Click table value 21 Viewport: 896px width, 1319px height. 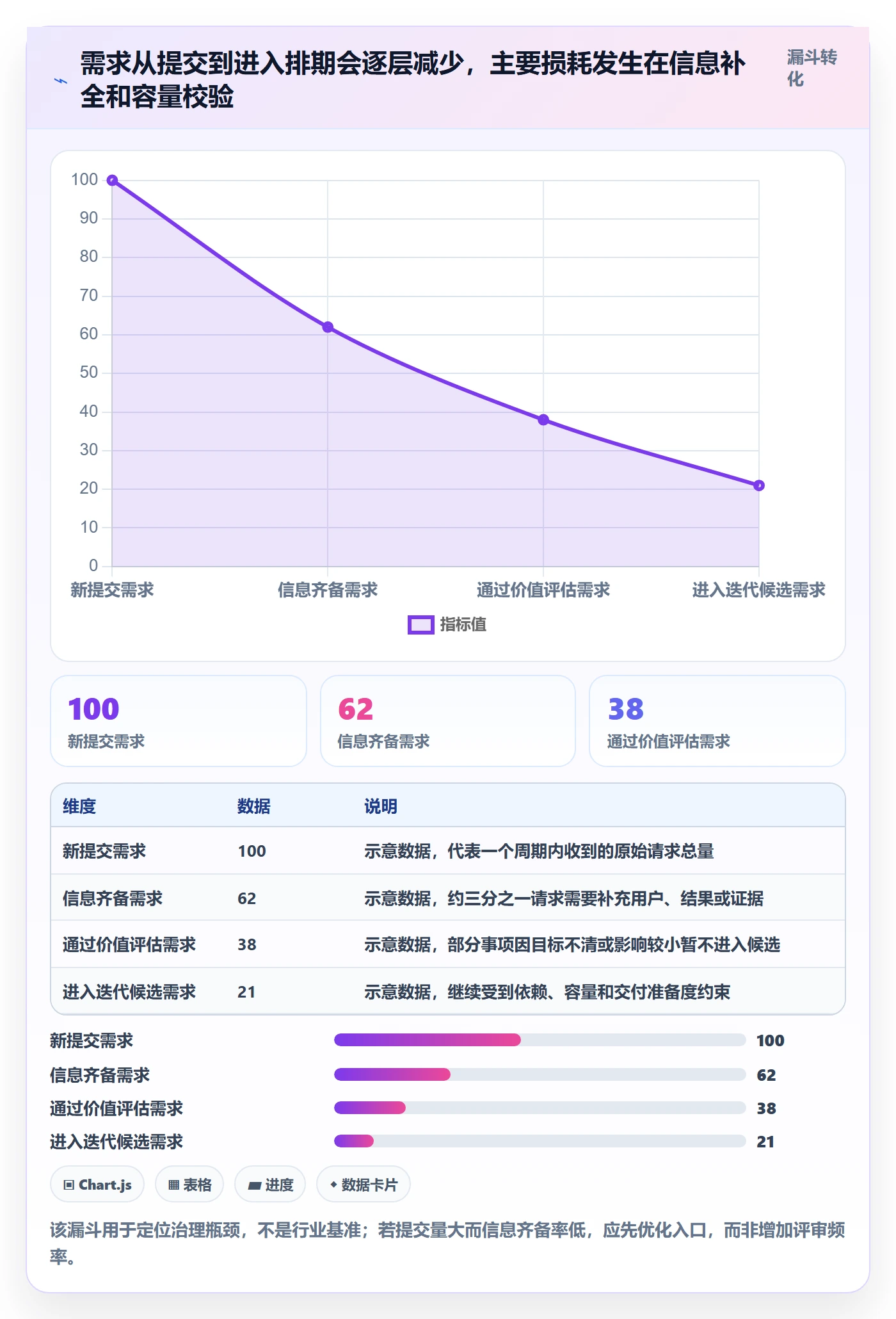click(246, 992)
